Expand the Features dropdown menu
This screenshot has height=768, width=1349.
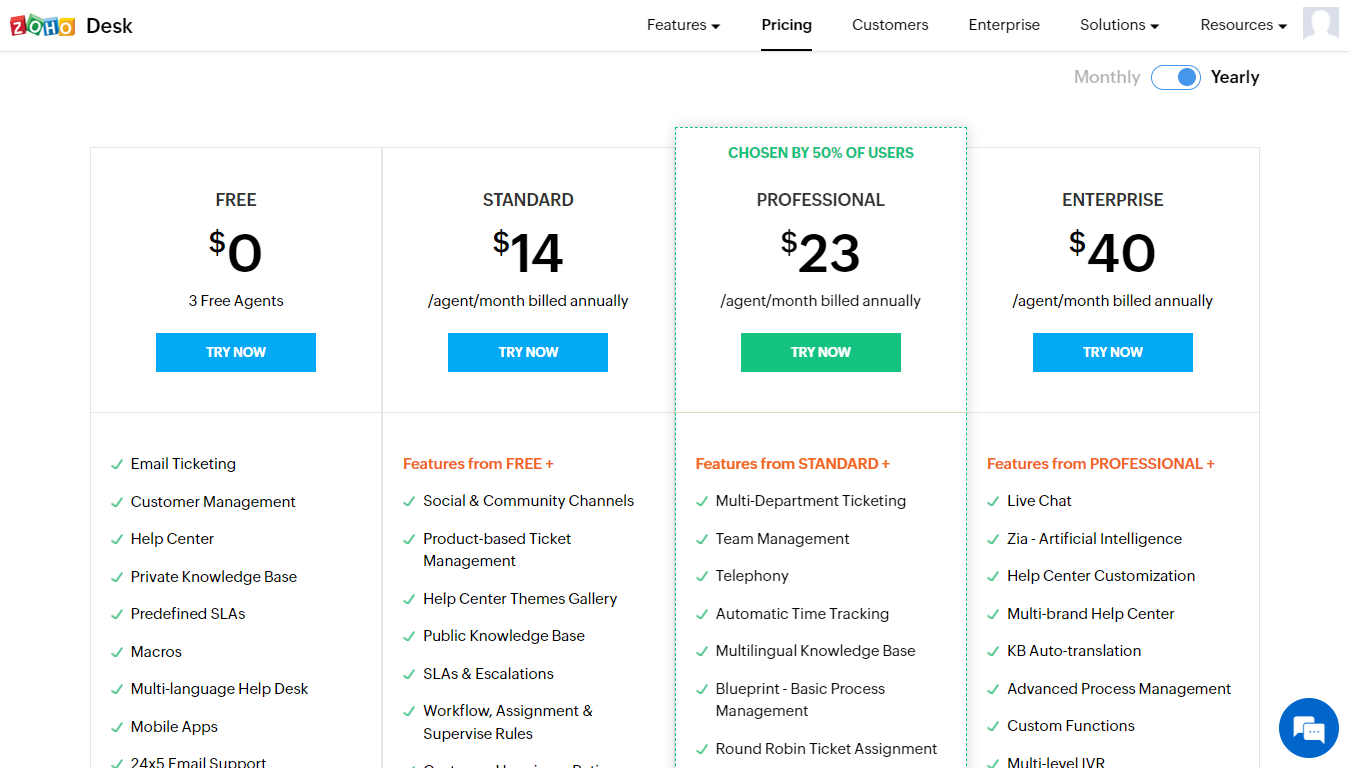683,25
